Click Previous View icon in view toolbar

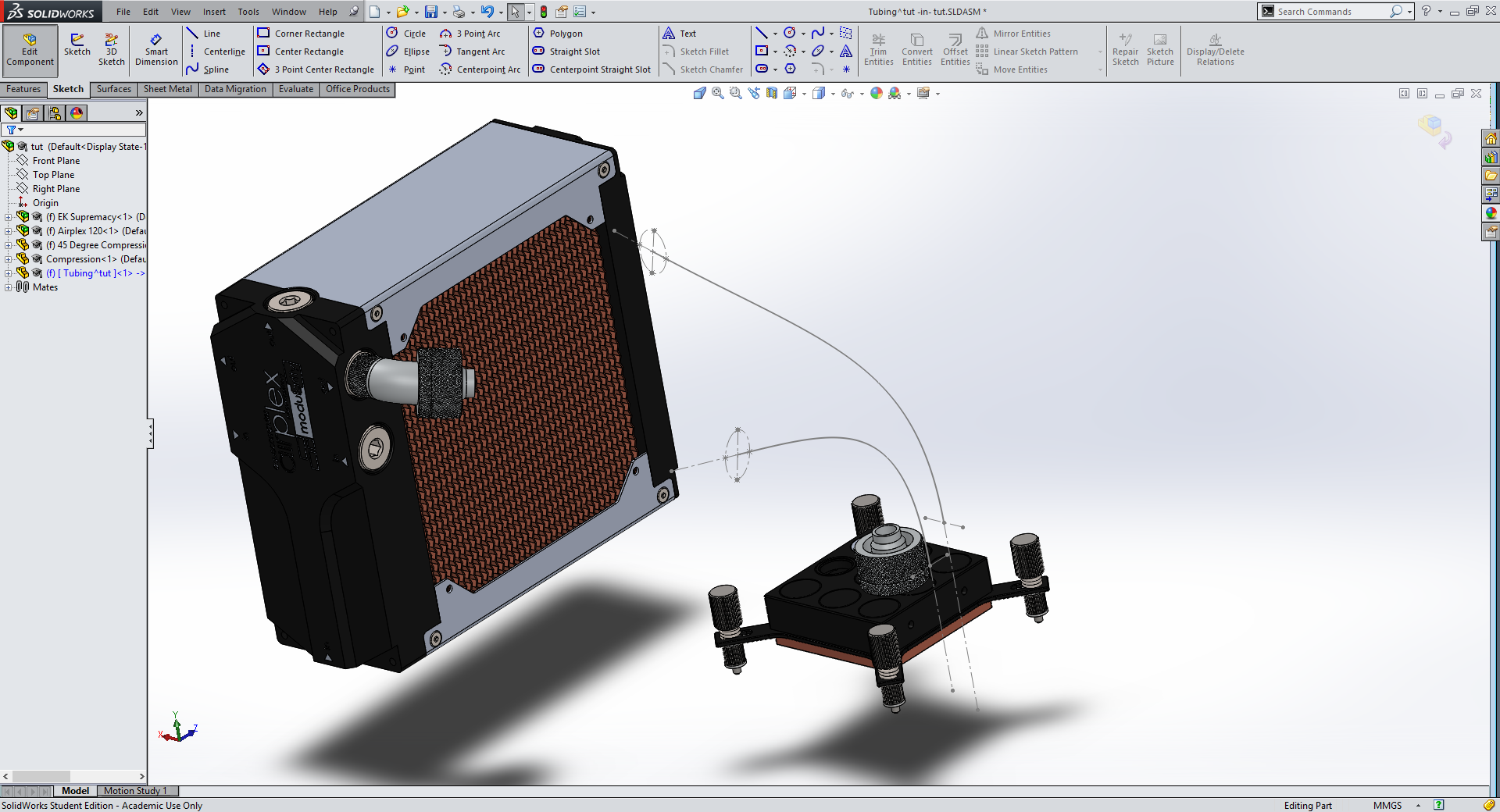click(754, 94)
